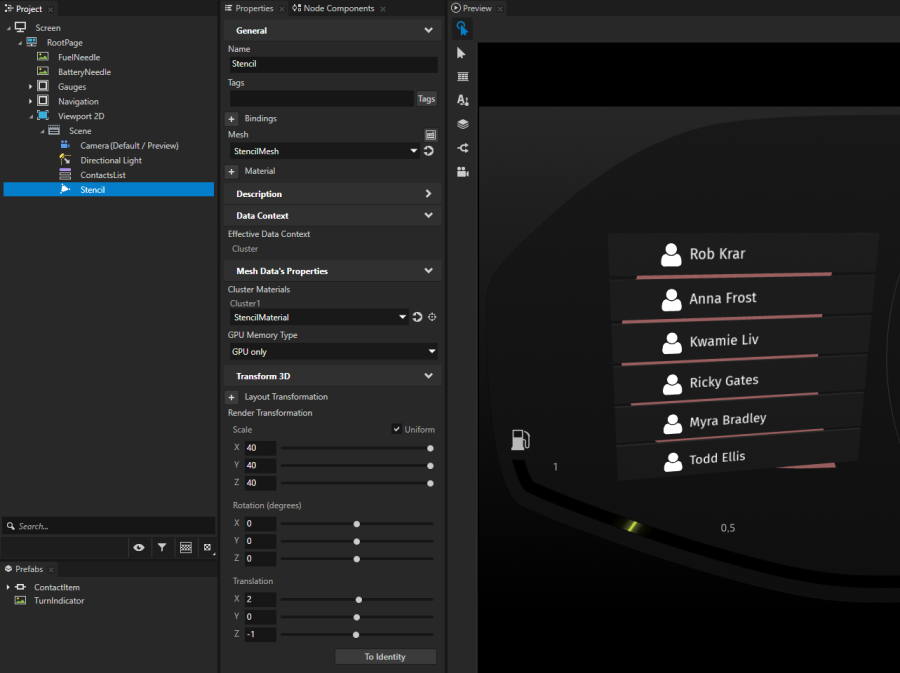900x673 pixels.
Task: Select the Prefabs tab
Action: (x=28, y=569)
